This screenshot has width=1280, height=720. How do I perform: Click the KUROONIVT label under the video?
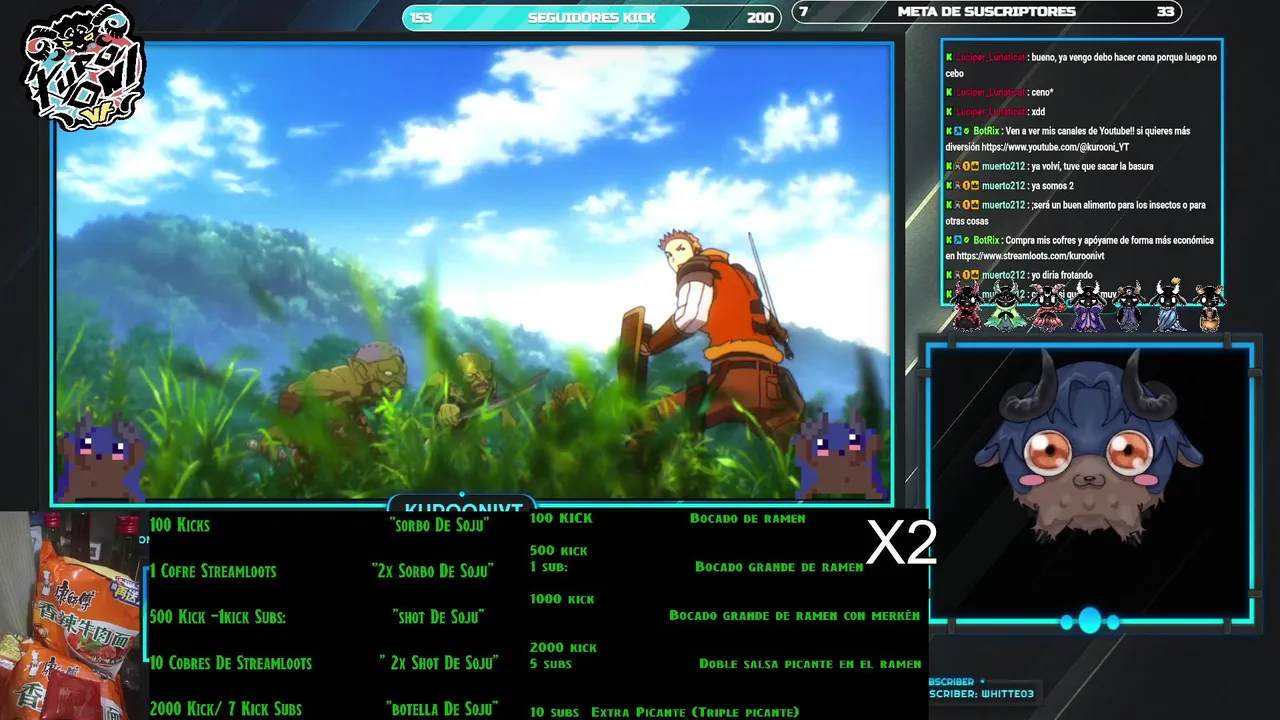pyautogui.click(x=462, y=510)
